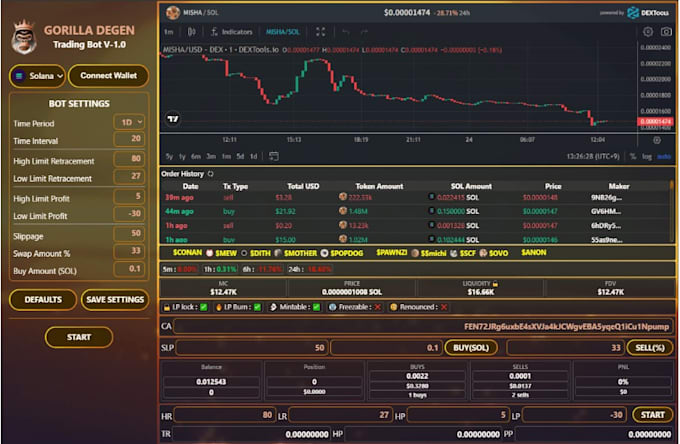The height and width of the screenshot is (444, 680).
Task: Click the CA contract address field
Action: click(x=423, y=326)
